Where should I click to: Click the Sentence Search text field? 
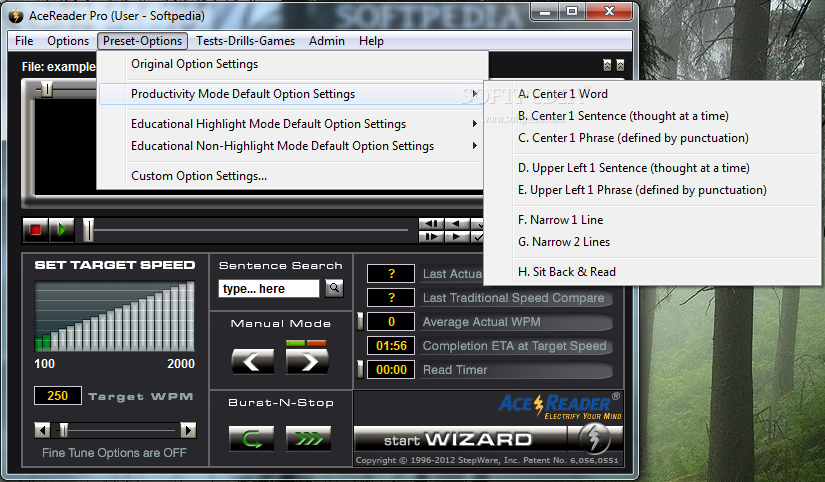pos(269,288)
